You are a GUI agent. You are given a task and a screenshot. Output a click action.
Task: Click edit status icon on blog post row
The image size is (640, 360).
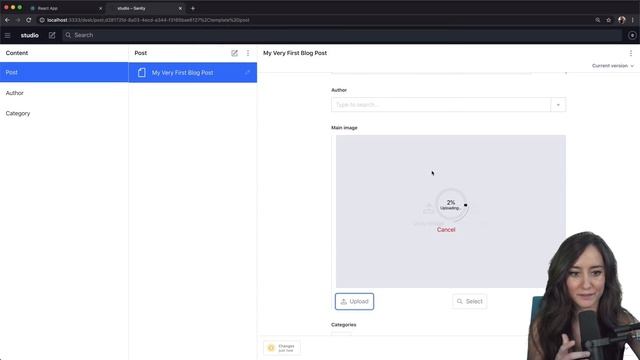(x=247, y=73)
